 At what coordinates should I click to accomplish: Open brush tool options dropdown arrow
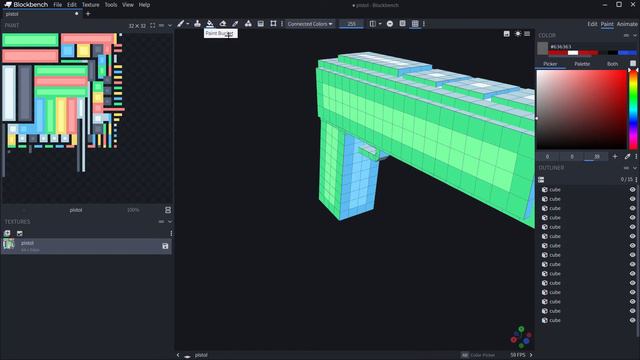click(188, 24)
